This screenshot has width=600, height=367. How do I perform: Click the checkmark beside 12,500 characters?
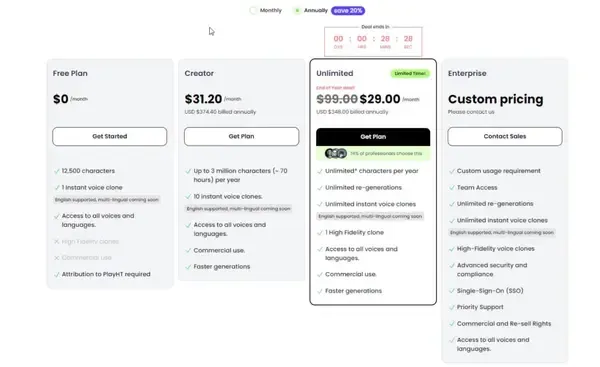point(57,171)
